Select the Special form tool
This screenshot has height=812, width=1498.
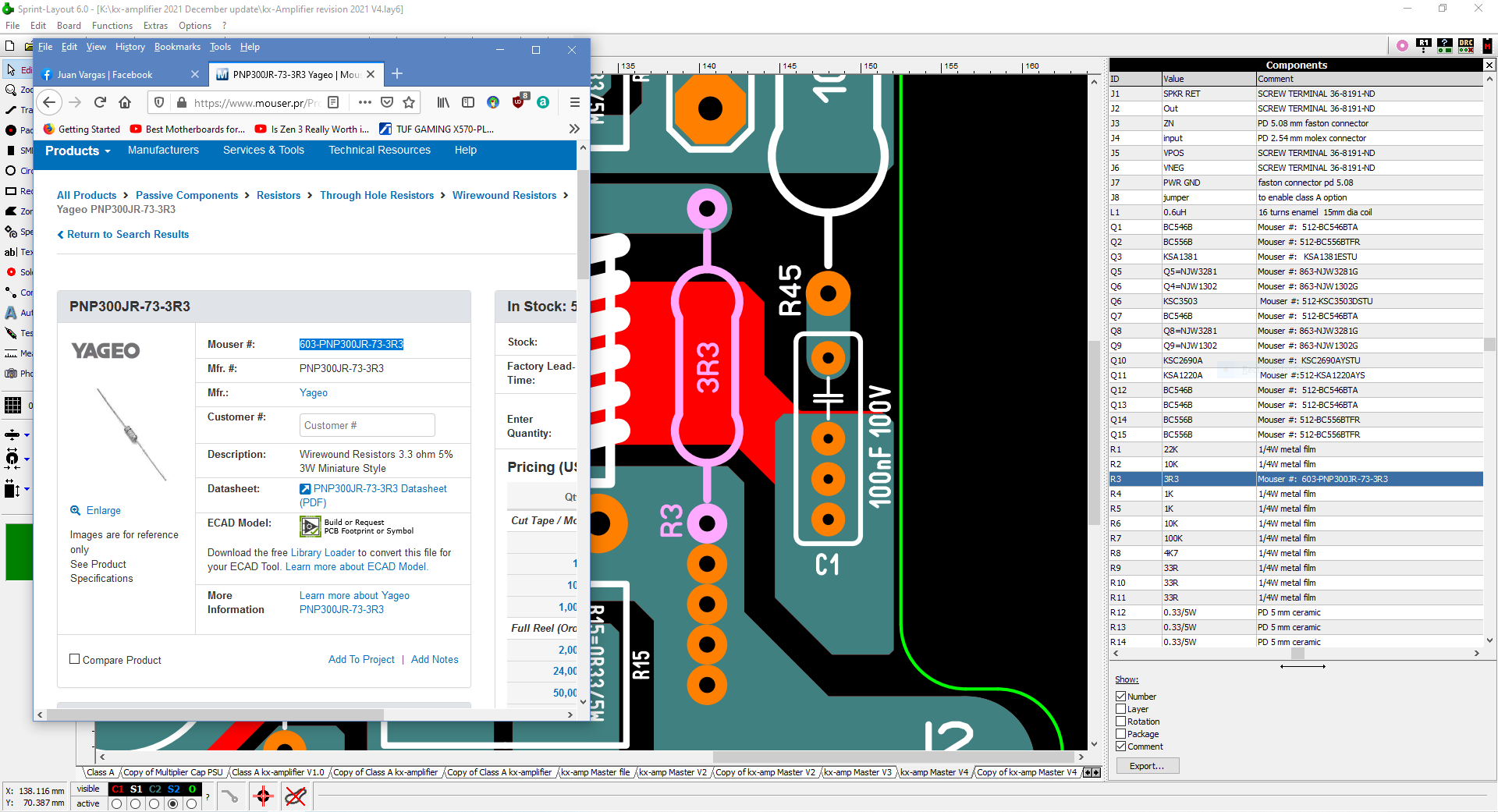pyautogui.click(x=17, y=232)
